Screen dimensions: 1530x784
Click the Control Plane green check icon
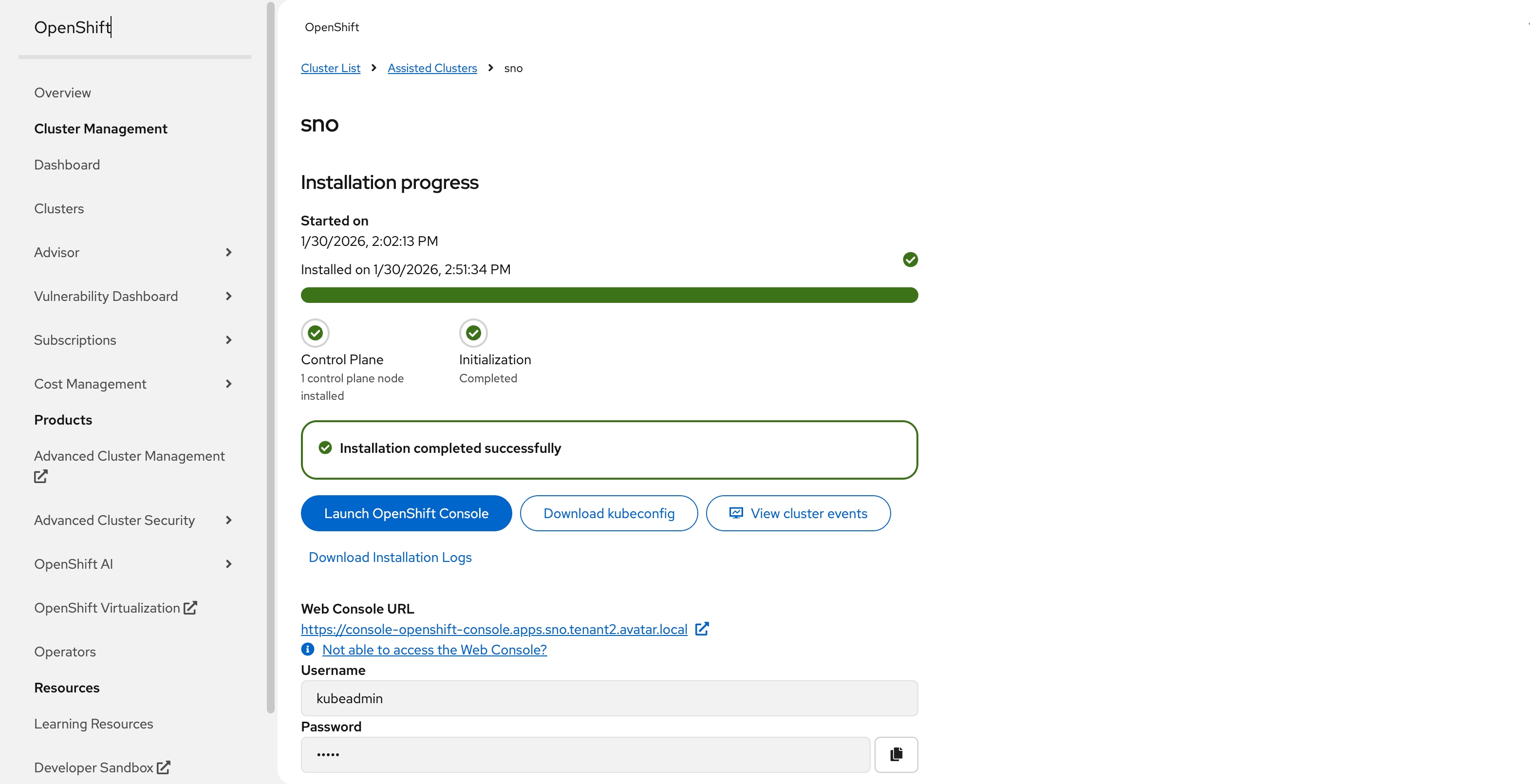tap(315, 333)
